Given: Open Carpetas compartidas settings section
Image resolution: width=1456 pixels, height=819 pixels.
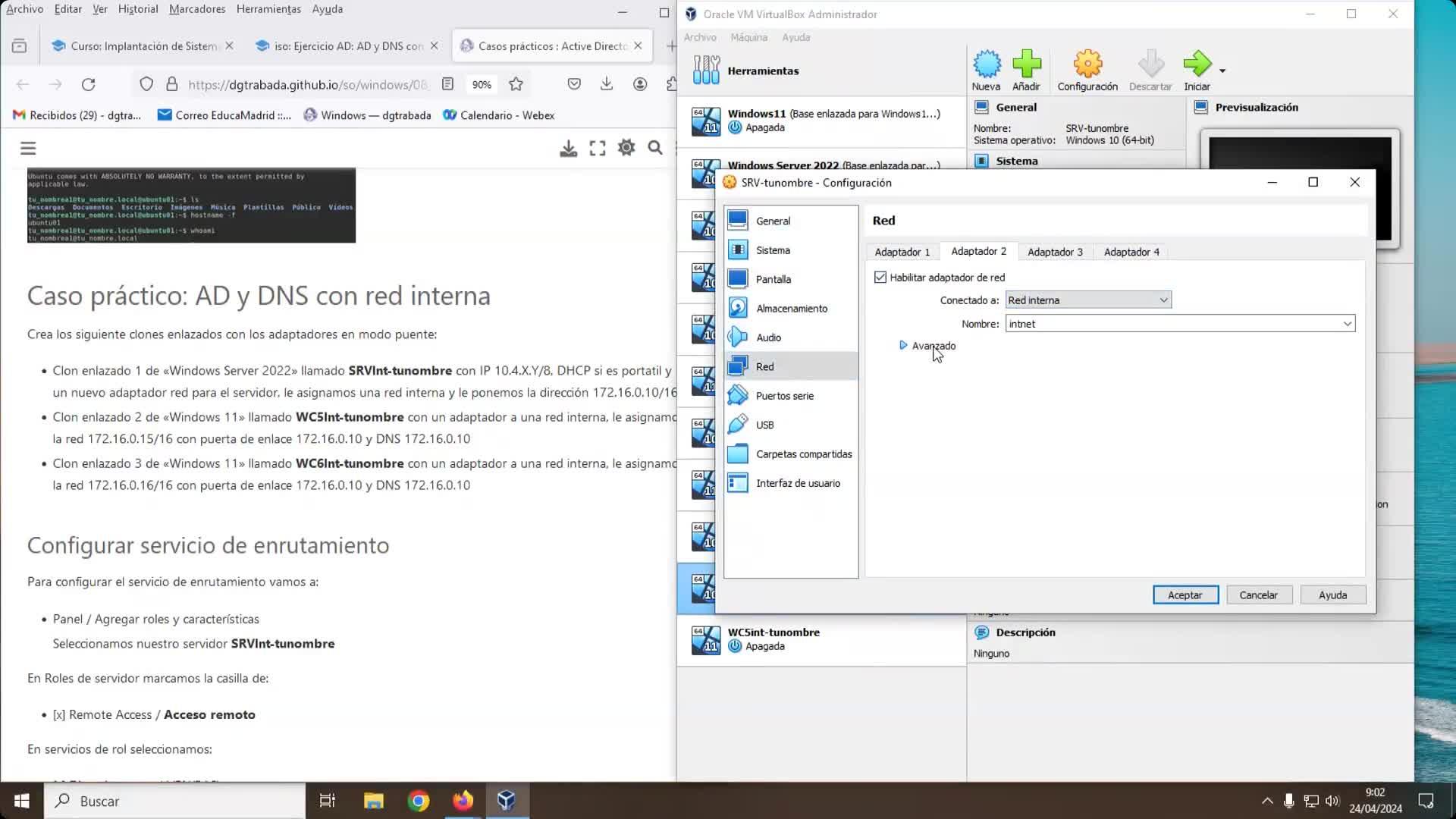Looking at the screenshot, I should (x=803, y=454).
